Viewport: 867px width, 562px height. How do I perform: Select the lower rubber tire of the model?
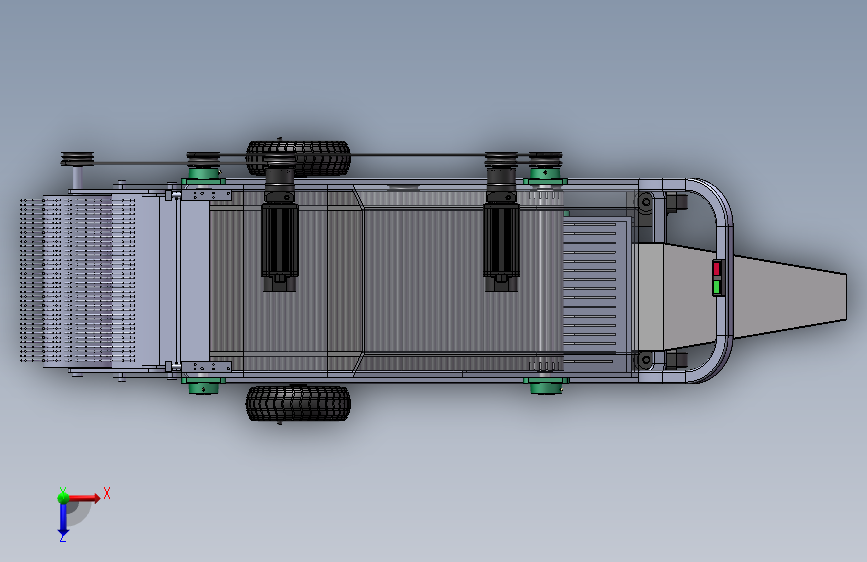pyautogui.click(x=298, y=403)
